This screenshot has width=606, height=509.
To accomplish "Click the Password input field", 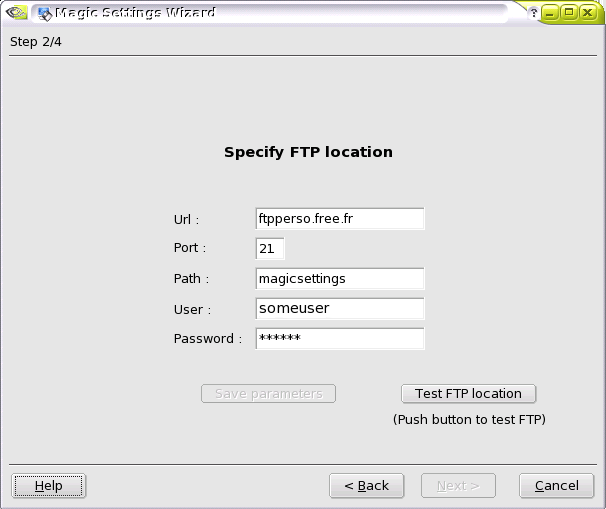I will point(340,339).
